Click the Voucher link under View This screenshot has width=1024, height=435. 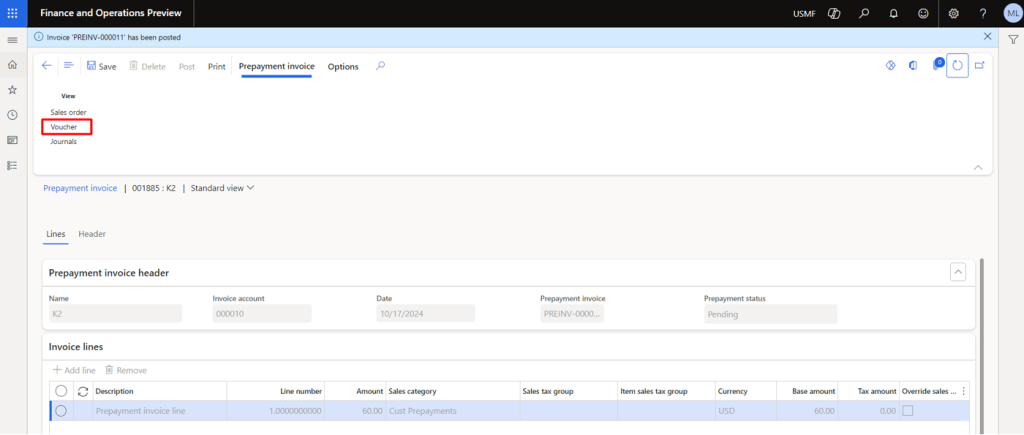64,127
